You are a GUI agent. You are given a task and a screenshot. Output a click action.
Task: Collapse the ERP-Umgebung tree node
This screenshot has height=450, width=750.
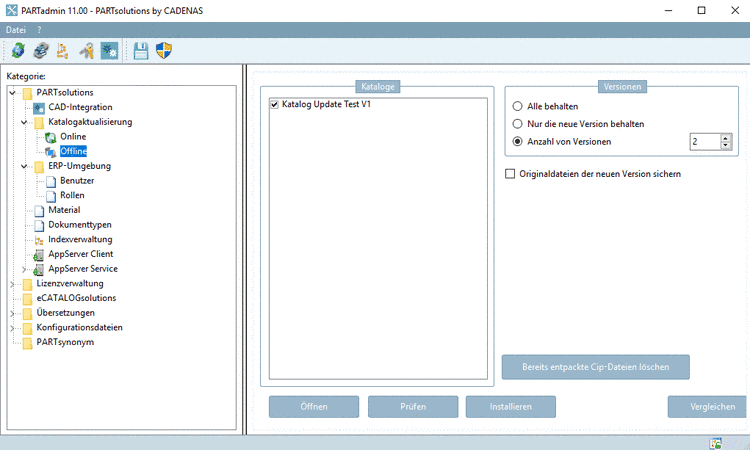(x=24, y=166)
